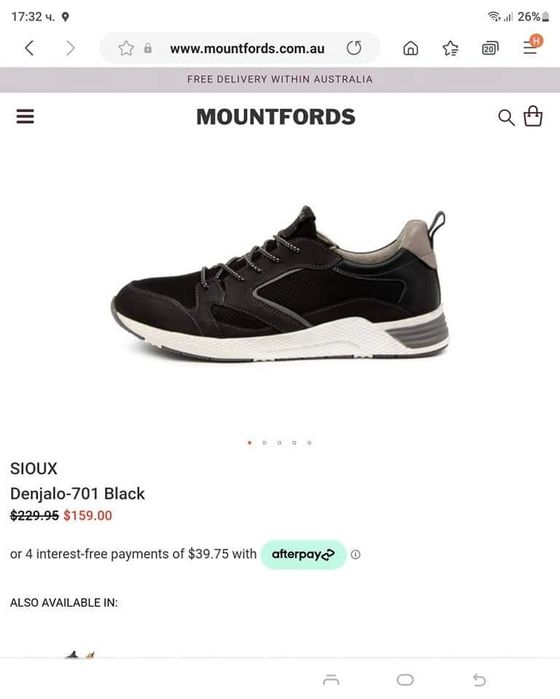Open the browser tabs counter

click(490, 48)
